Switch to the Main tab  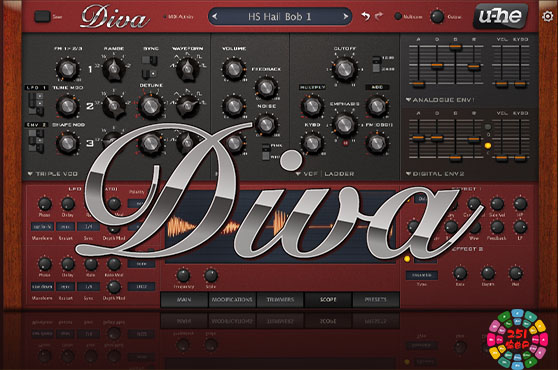tap(184, 300)
